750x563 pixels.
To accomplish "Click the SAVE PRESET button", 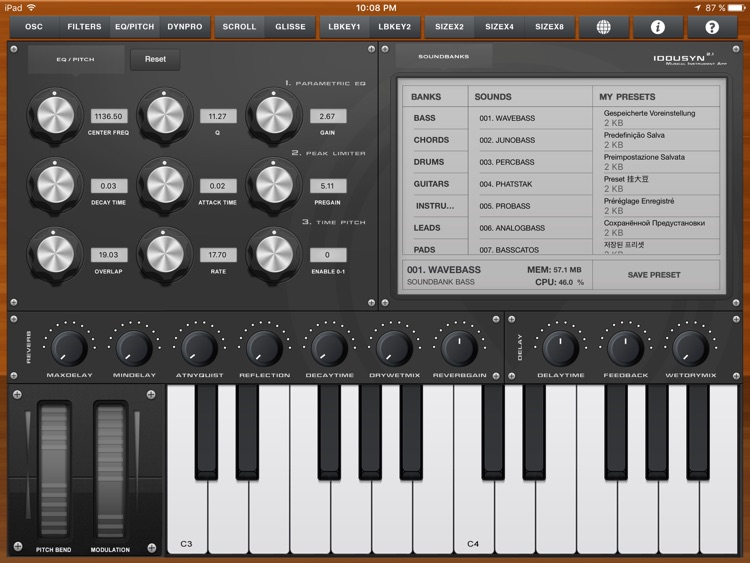I will (x=654, y=275).
